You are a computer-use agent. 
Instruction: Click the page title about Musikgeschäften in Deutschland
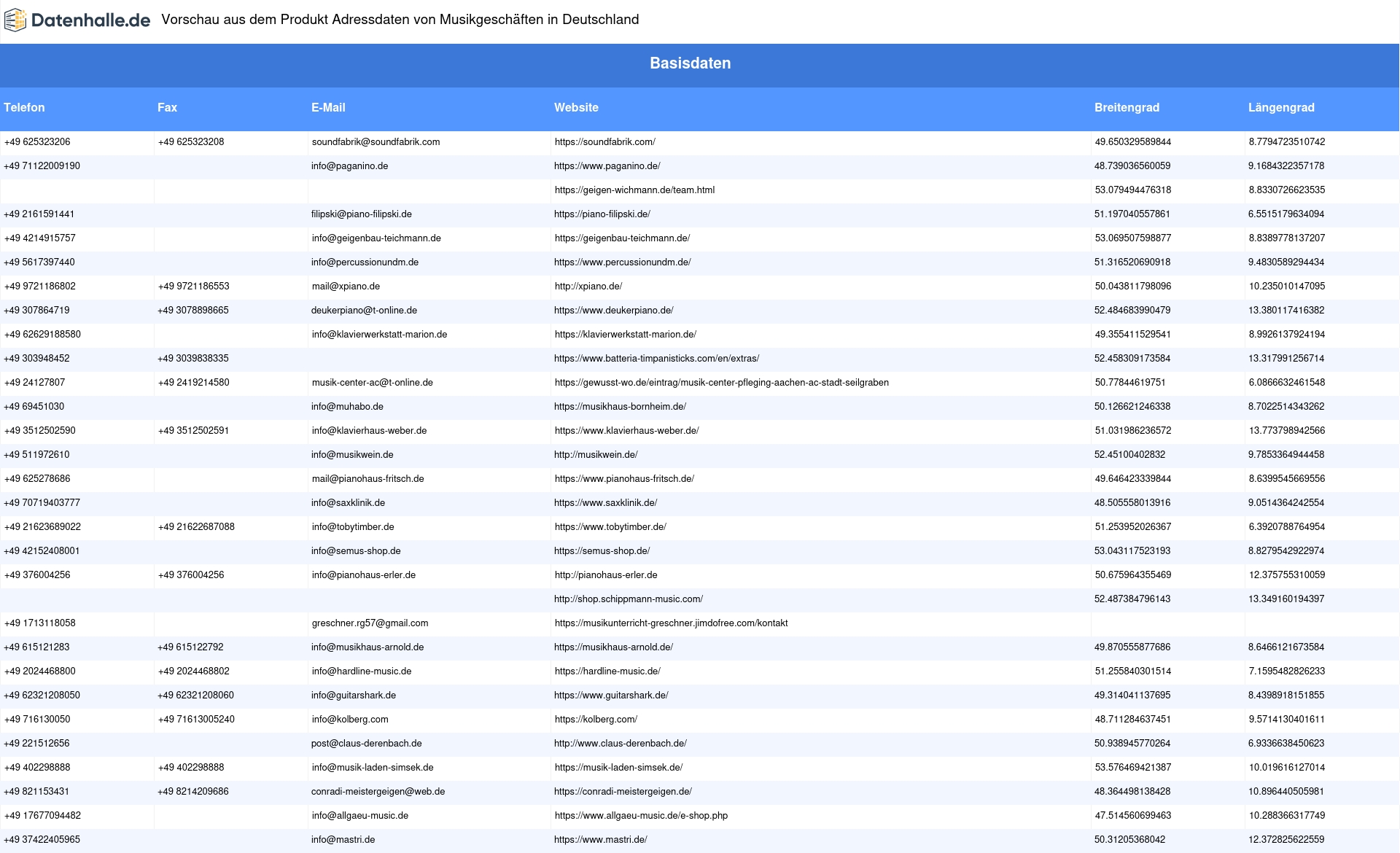point(400,20)
